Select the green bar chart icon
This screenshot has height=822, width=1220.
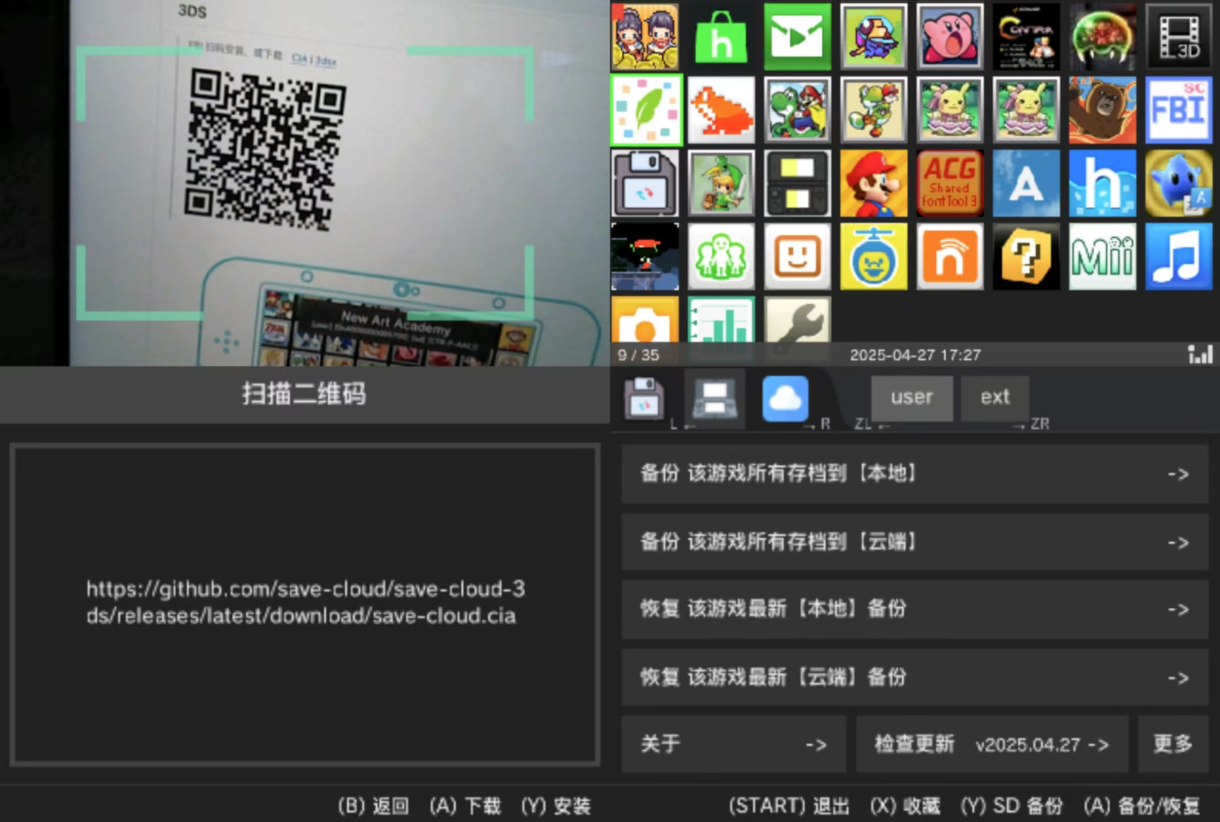tap(721, 319)
